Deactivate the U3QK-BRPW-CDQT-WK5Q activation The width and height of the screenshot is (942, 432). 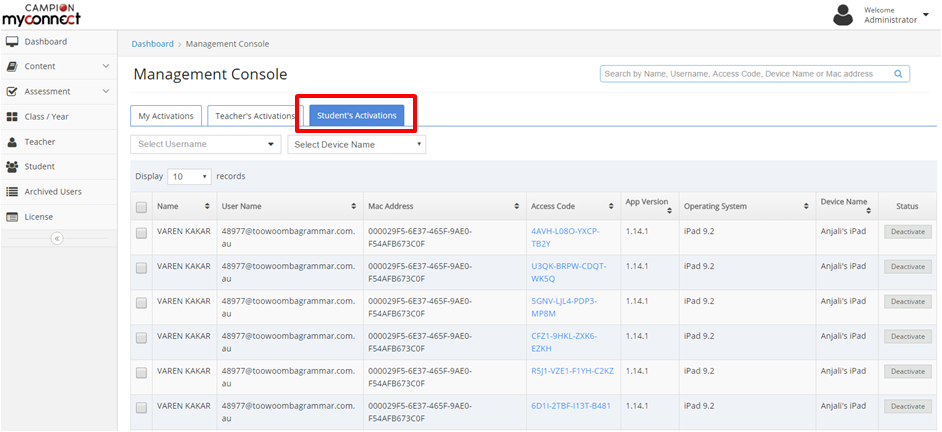point(908,267)
